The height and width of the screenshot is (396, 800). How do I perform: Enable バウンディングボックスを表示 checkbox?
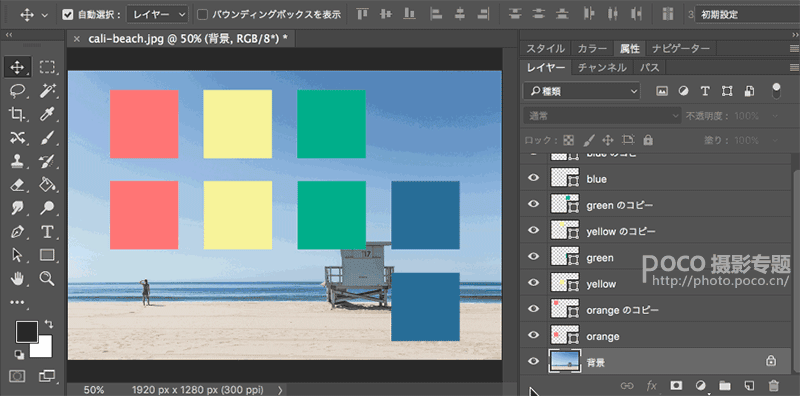(203, 14)
